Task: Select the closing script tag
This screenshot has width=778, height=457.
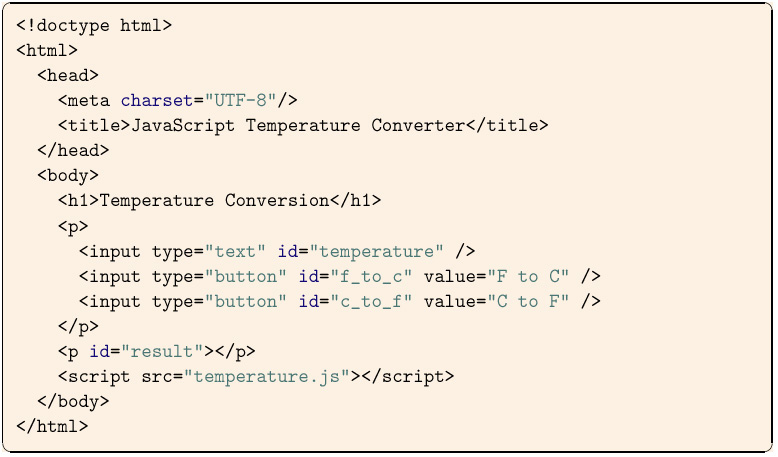Action: [407, 377]
